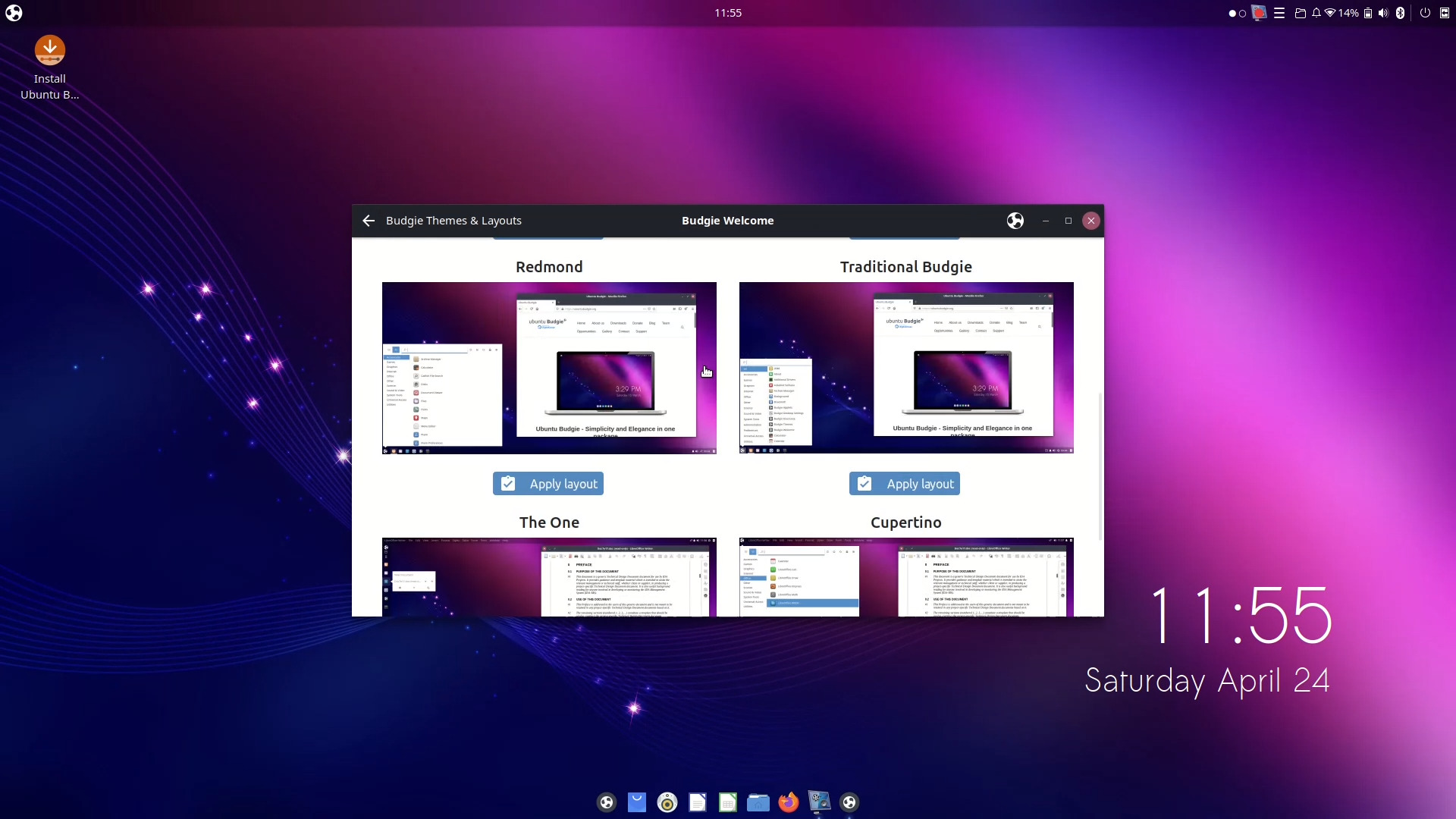Go back using the arrow in Budgie Welcome header
The image size is (1456, 819).
pyautogui.click(x=369, y=221)
